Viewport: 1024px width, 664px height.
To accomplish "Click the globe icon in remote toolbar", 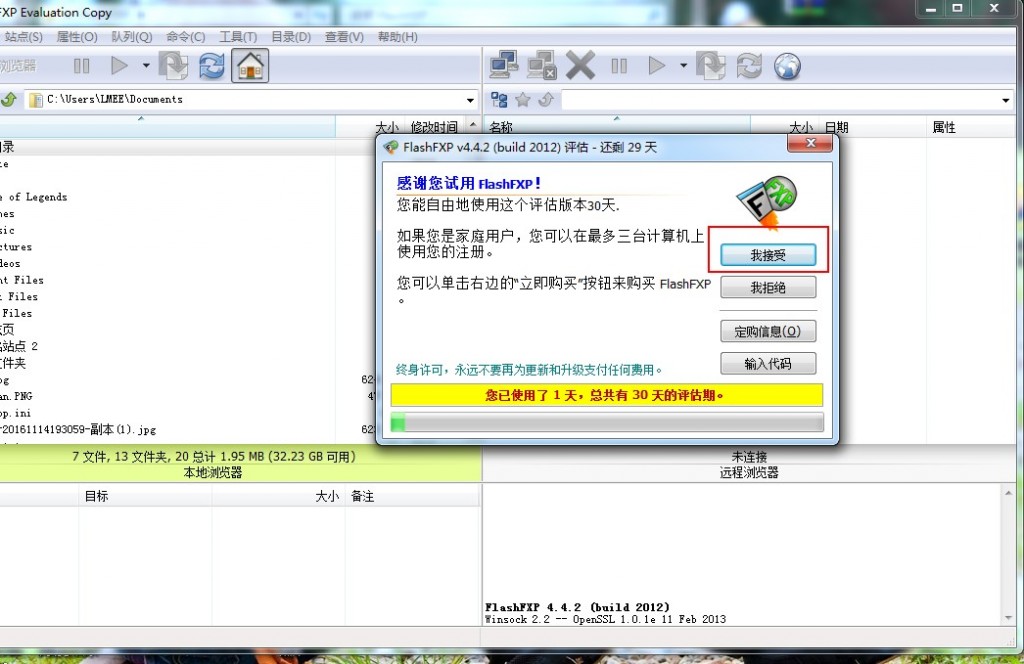I will 788,66.
